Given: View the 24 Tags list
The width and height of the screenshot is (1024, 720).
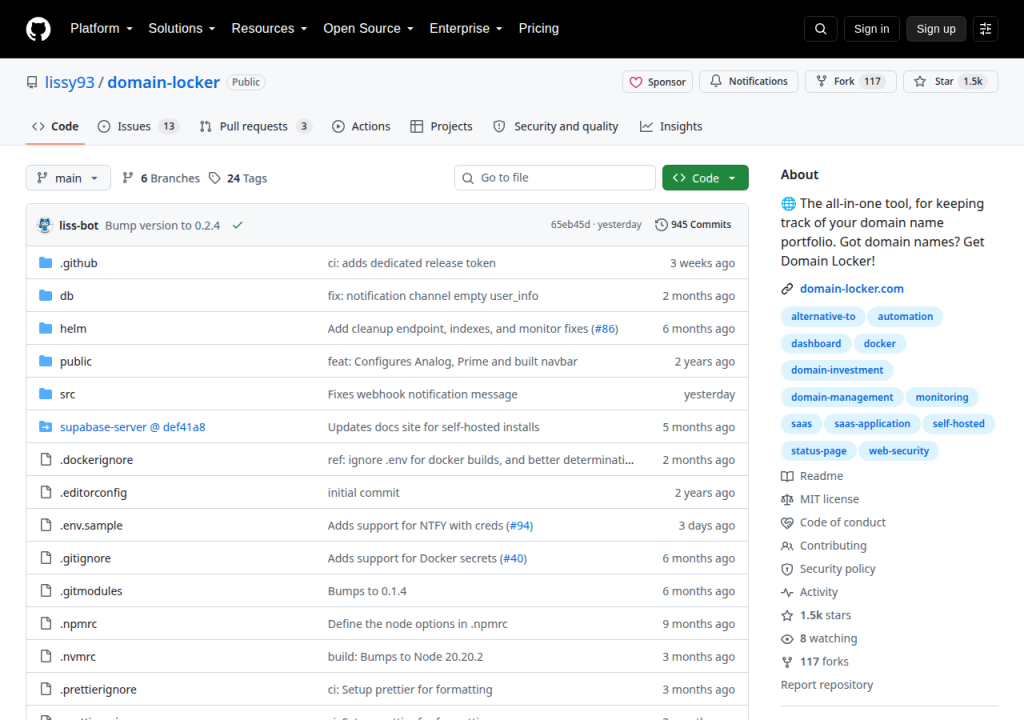Looking at the screenshot, I should pyautogui.click(x=238, y=178).
